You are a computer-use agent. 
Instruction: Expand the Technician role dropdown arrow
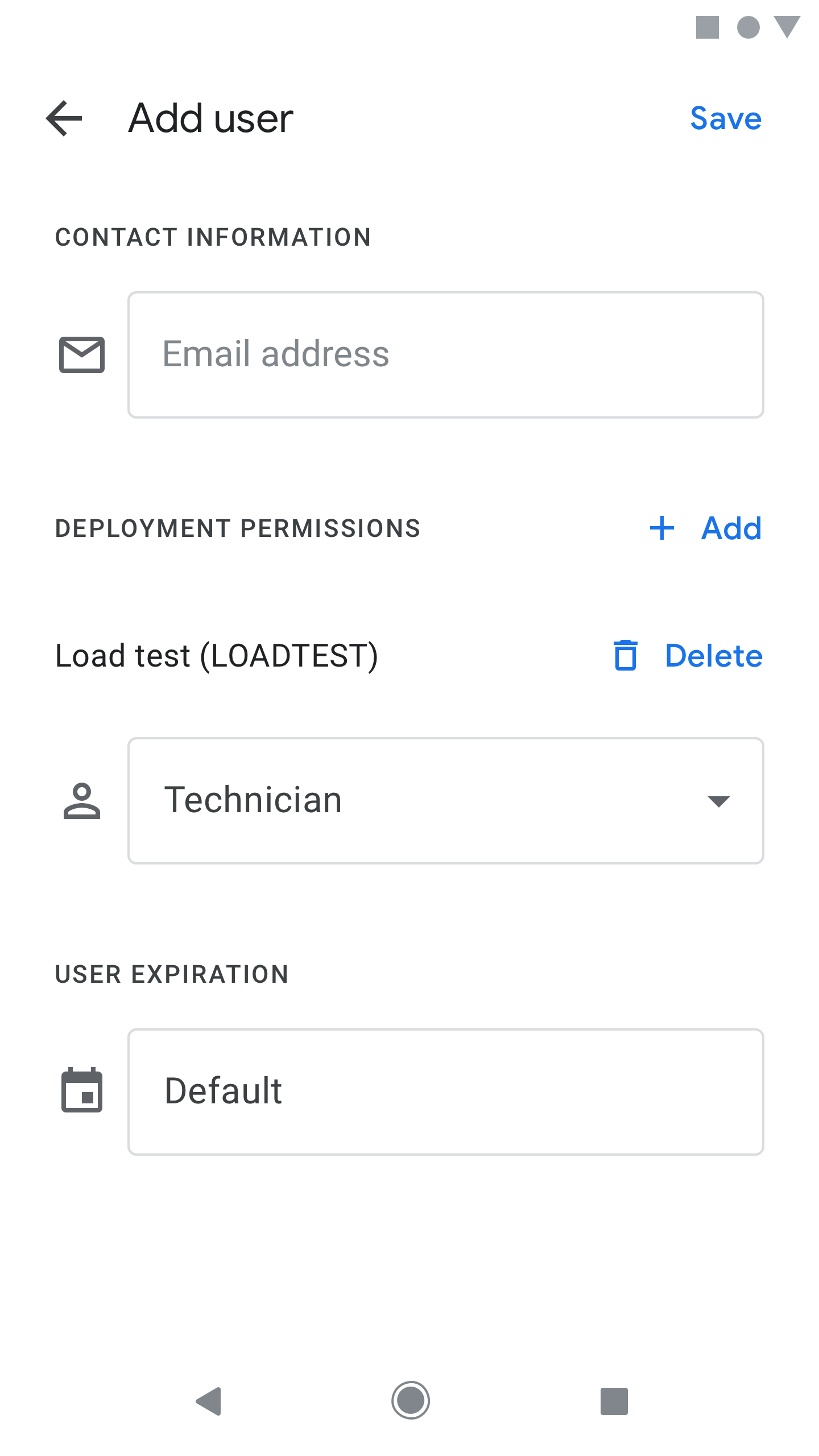[719, 801]
